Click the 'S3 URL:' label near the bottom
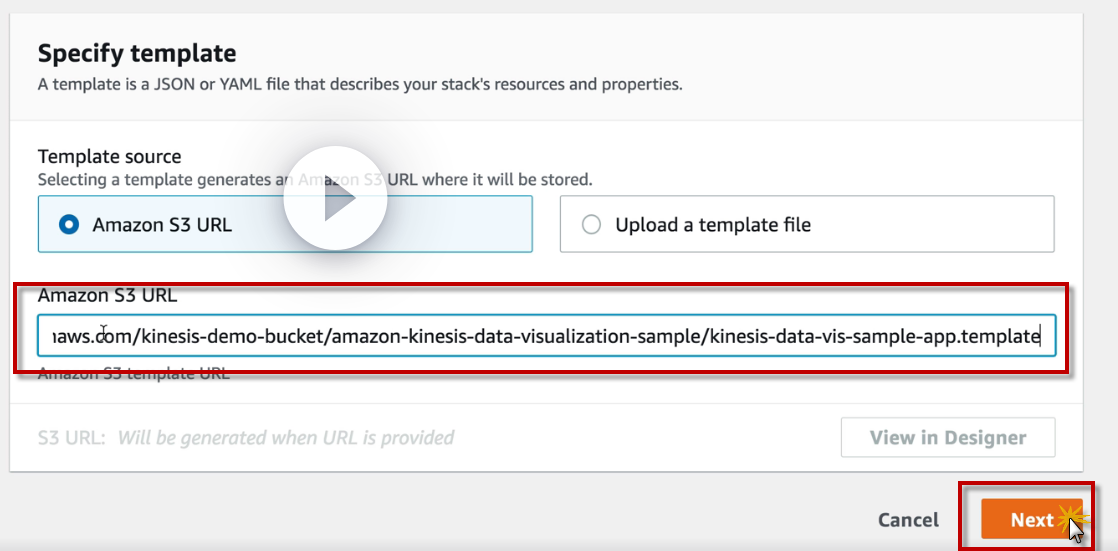Viewport: 1118px width, 551px height. [71, 437]
